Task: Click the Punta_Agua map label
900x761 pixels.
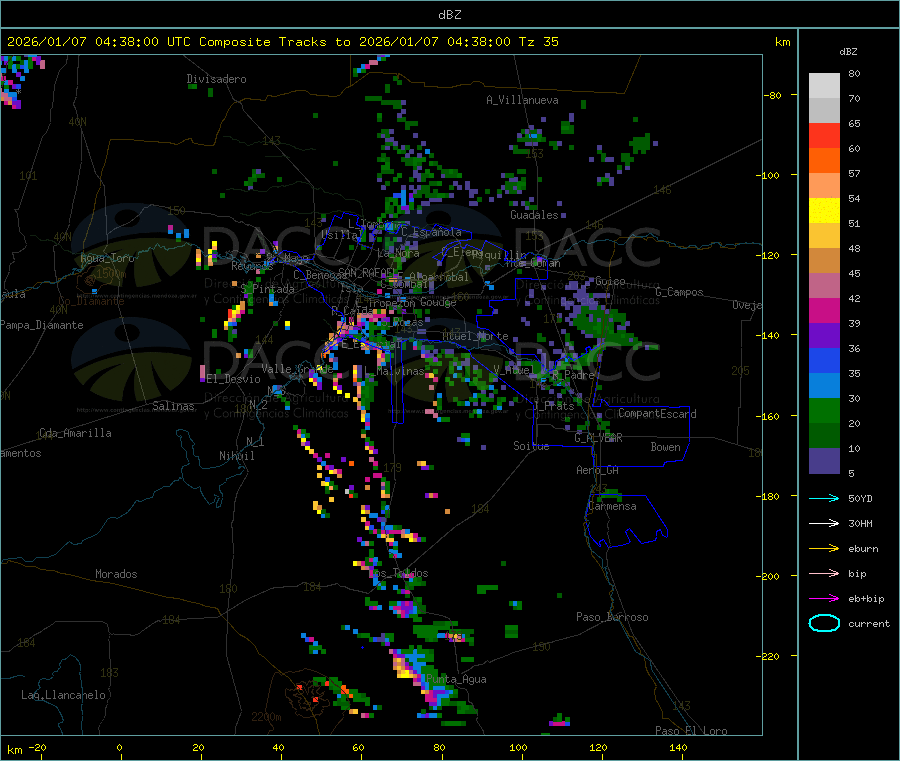Action: point(456,679)
